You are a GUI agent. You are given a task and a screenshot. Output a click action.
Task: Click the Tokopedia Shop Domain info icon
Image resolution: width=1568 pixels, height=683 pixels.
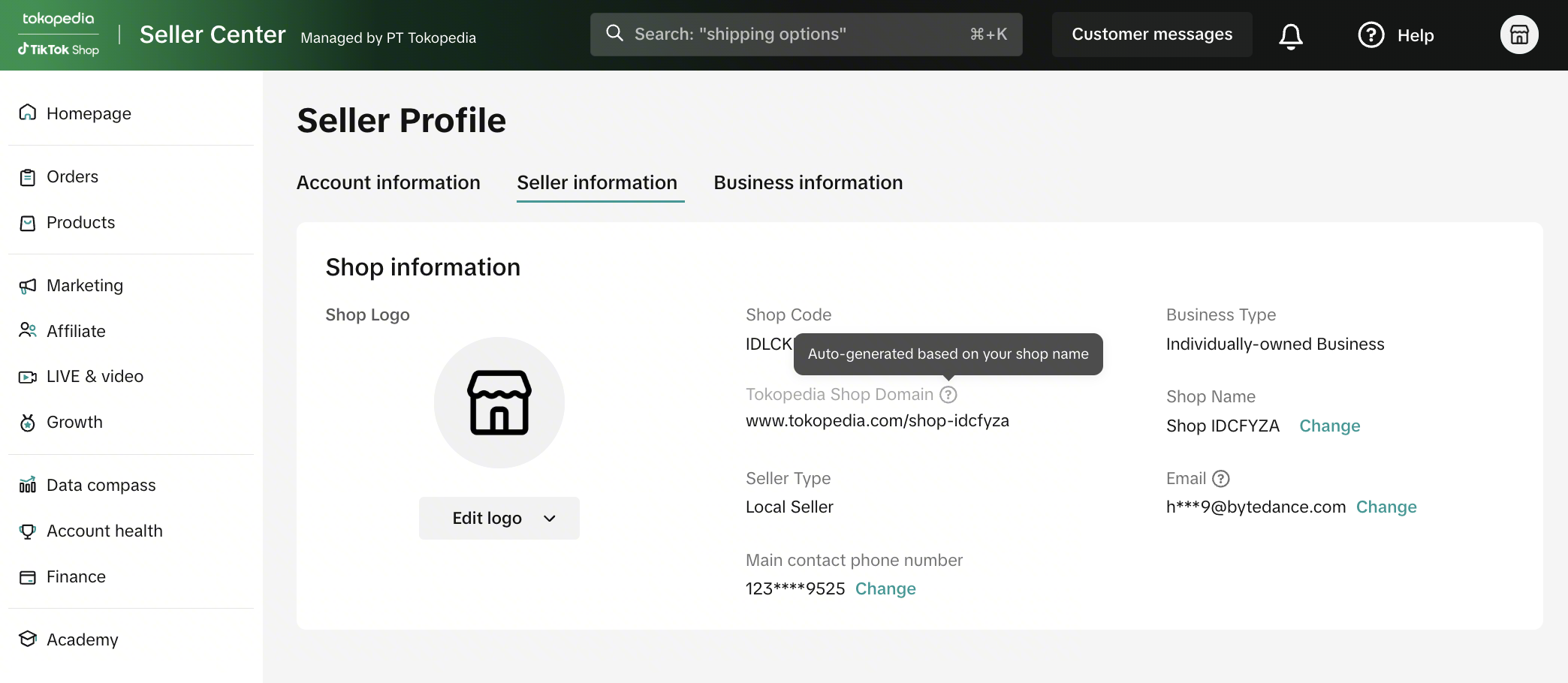948,395
